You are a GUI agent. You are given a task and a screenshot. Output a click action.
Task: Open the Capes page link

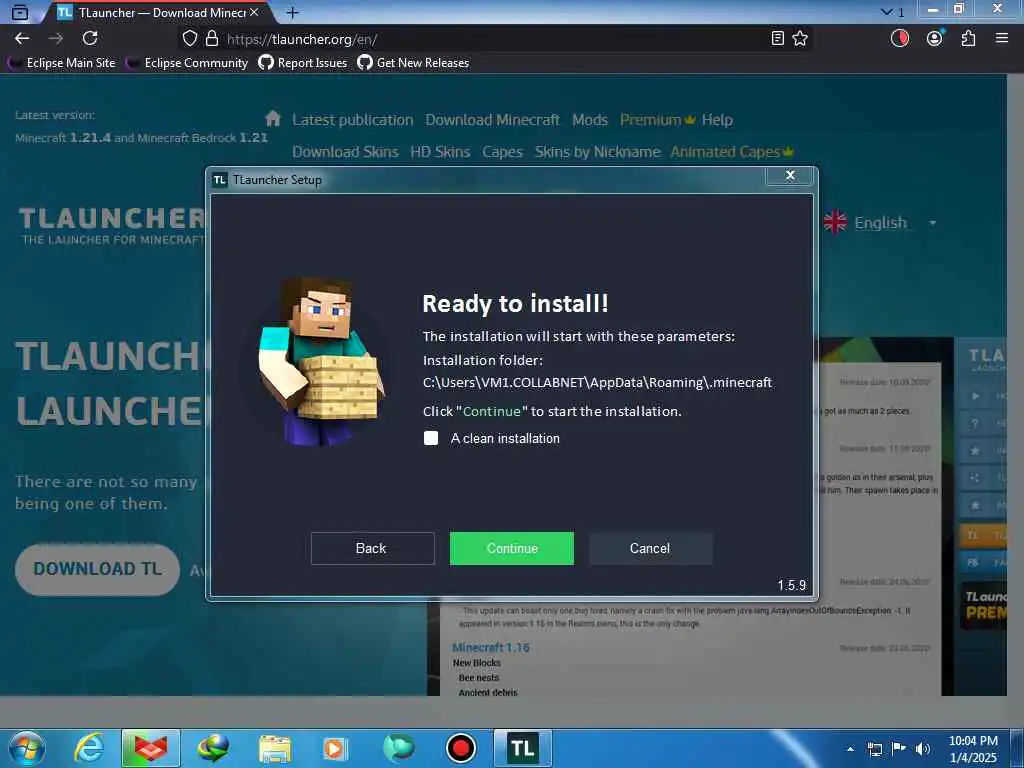click(x=502, y=152)
